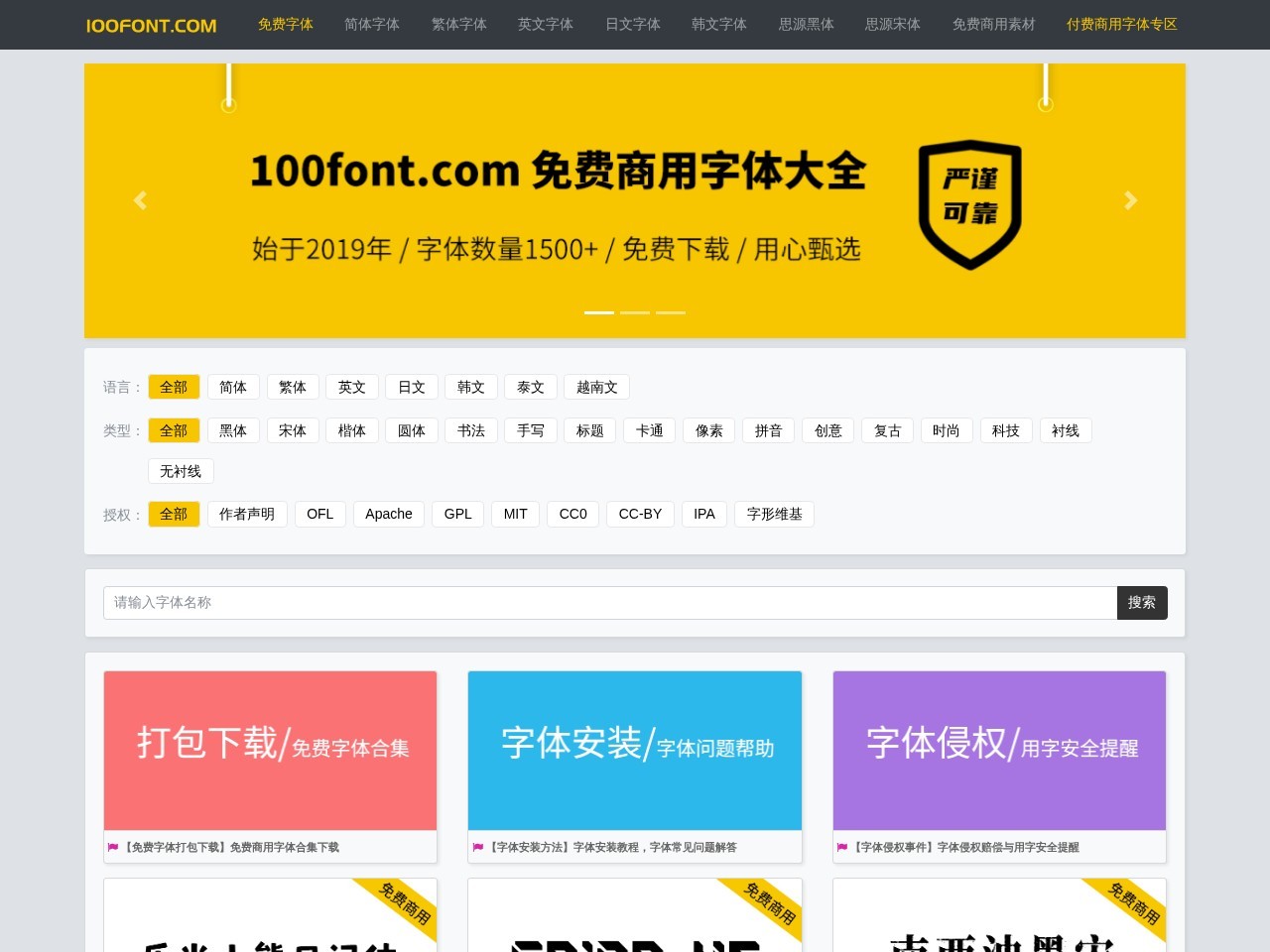Filter type by 拼音

pyautogui.click(x=769, y=430)
